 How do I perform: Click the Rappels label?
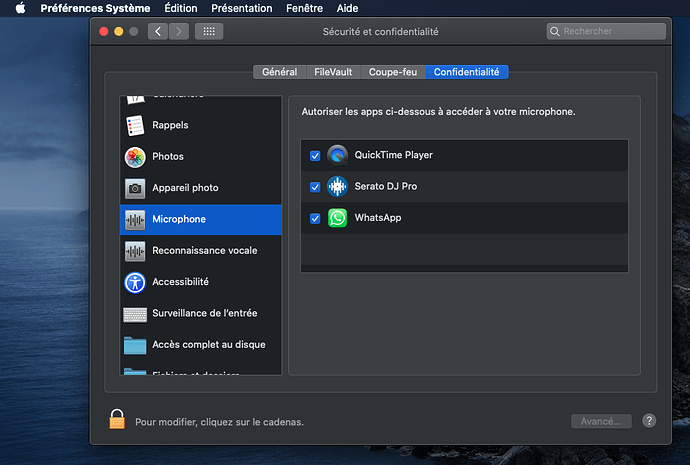tap(170, 125)
